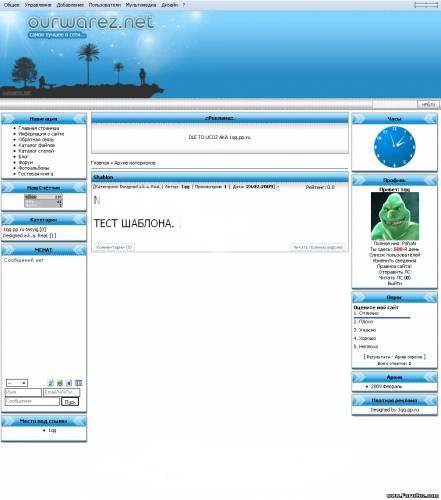
Task: Open the Общее menu
Action: click(12, 5)
